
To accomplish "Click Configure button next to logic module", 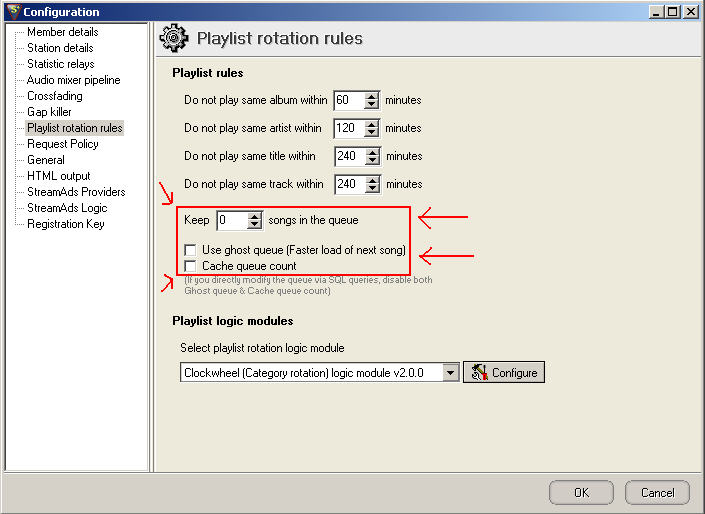I will click(x=504, y=373).
